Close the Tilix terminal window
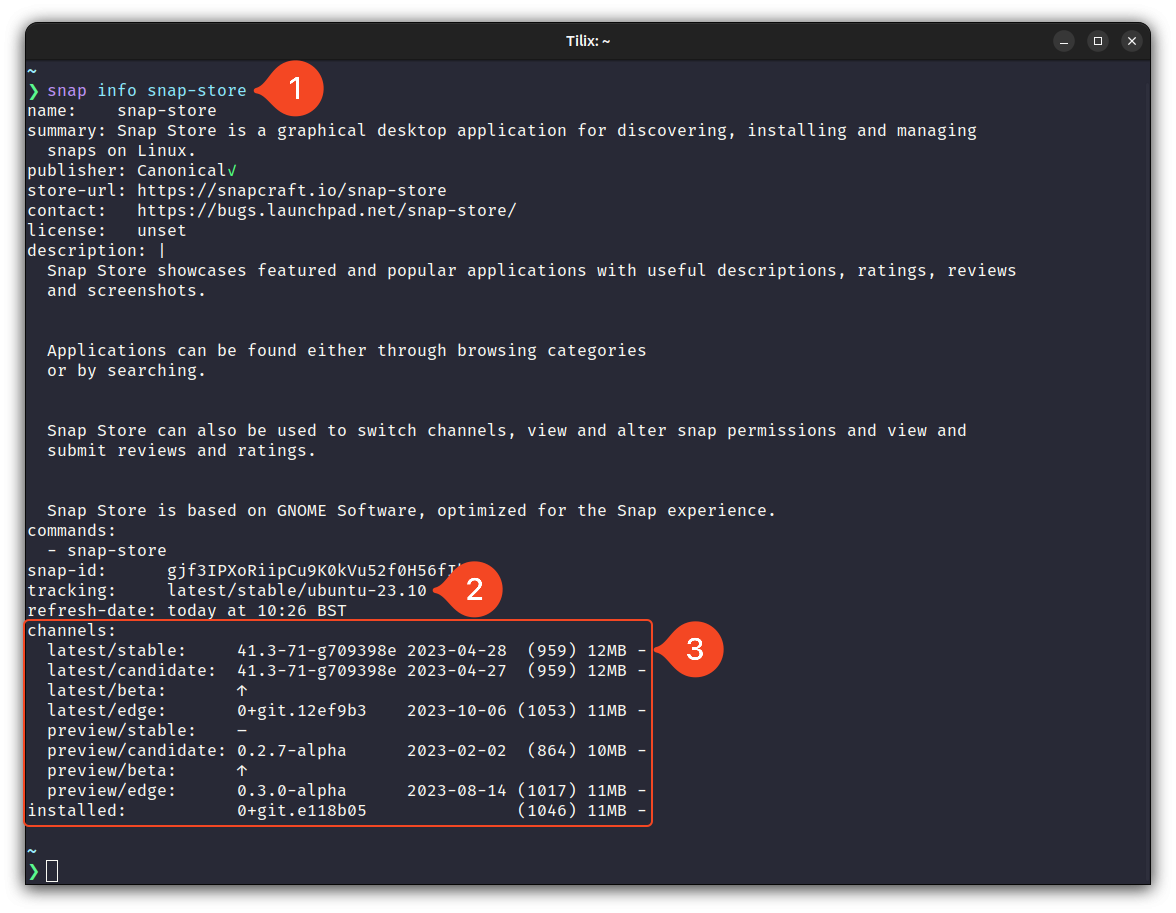 (x=1131, y=41)
